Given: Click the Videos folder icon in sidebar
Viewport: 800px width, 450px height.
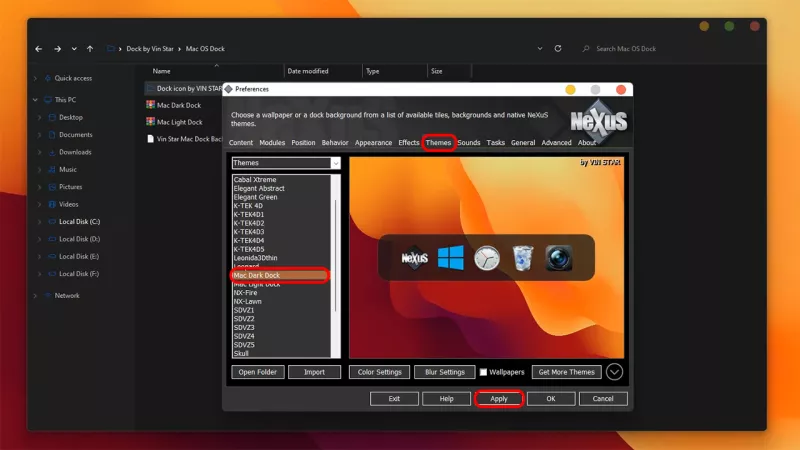Looking at the screenshot, I should 52,204.
